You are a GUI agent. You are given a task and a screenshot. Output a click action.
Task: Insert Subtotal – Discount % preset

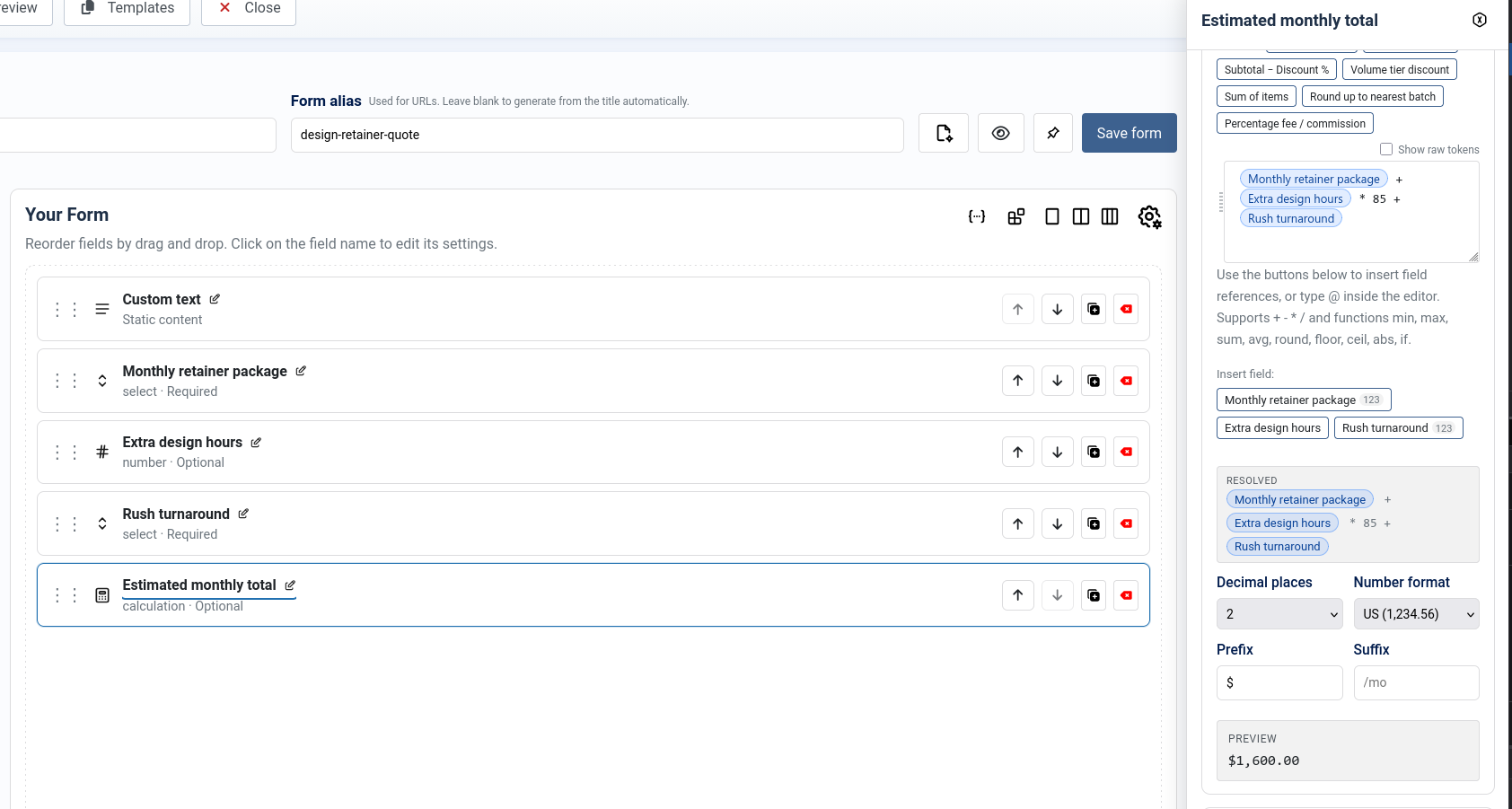click(x=1277, y=69)
